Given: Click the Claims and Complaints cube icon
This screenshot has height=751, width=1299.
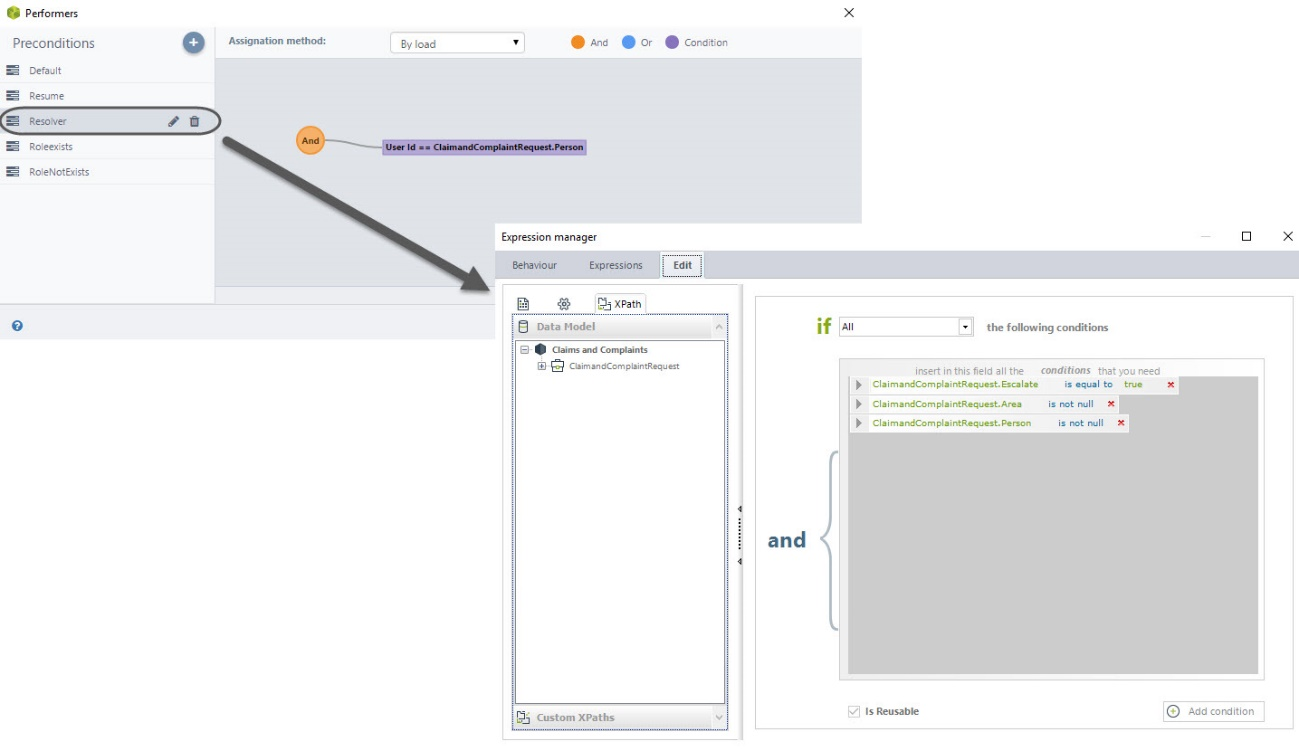Looking at the screenshot, I should coord(541,350).
